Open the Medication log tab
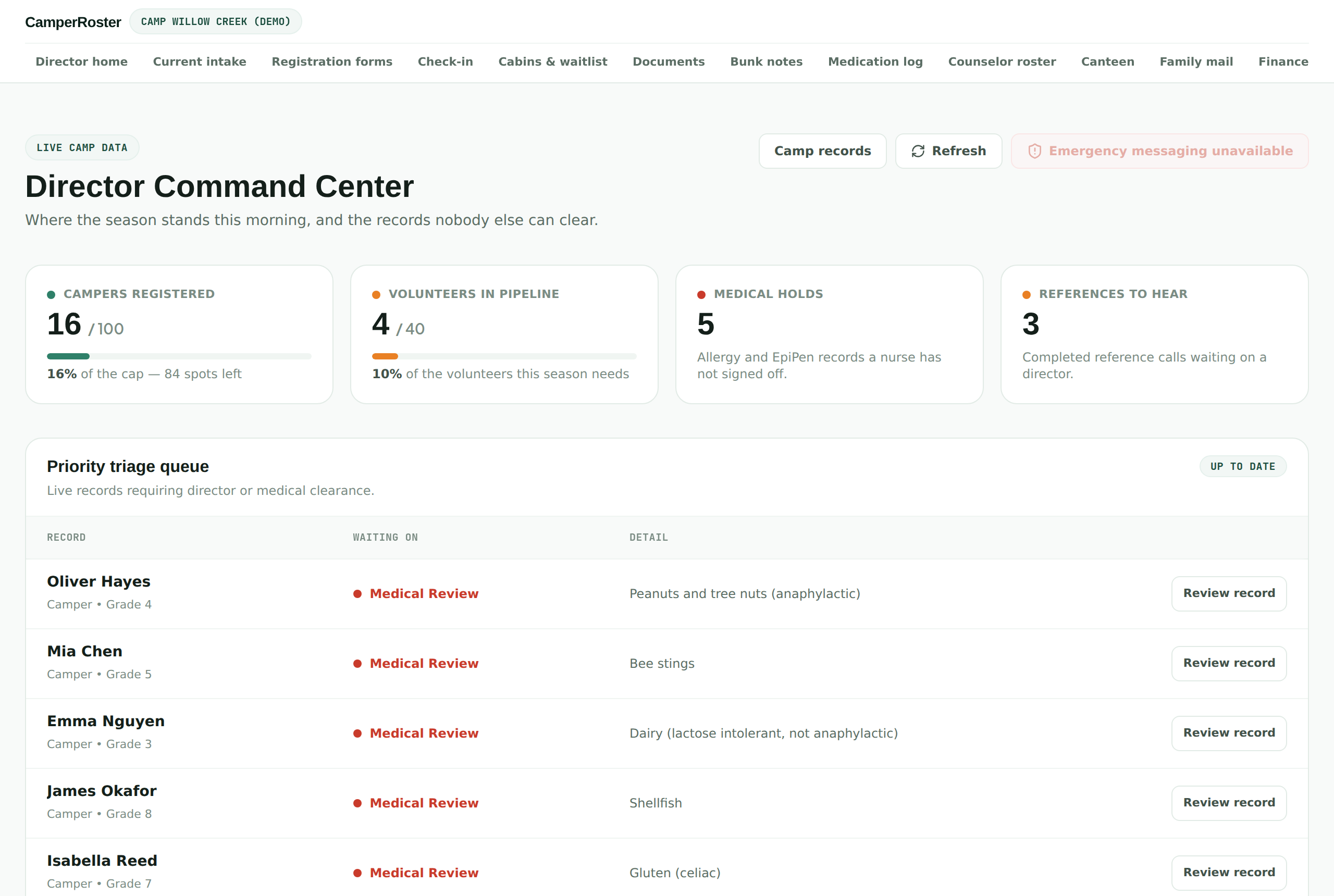 [875, 61]
